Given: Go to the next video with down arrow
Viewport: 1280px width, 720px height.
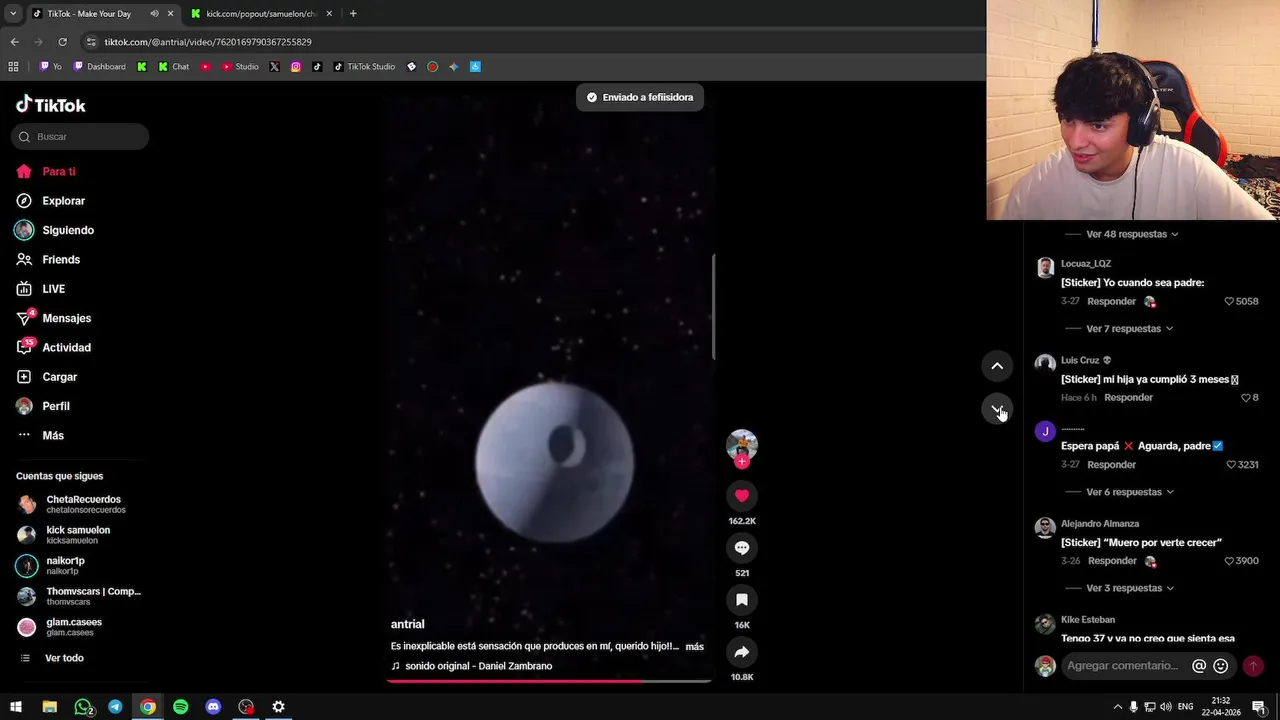Looking at the screenshot, I should click(x=997, y=409).
